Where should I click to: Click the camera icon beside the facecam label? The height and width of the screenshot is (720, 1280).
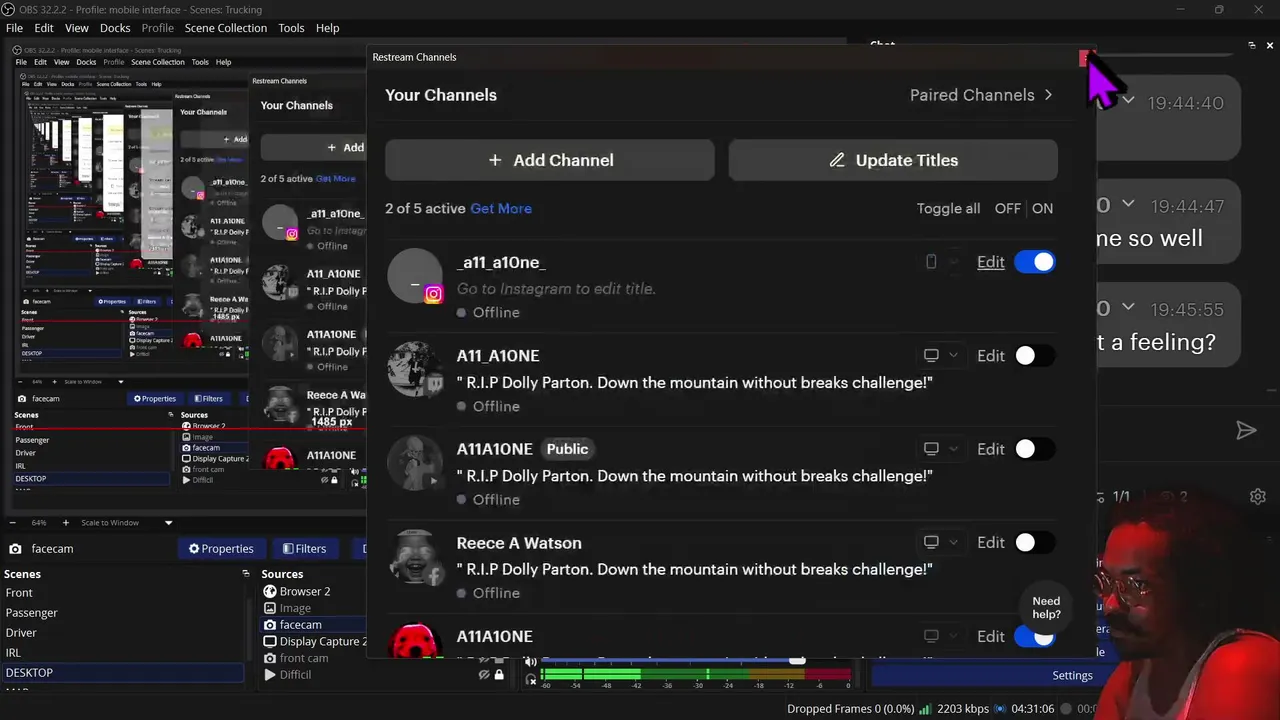click(x=16, y=549)
